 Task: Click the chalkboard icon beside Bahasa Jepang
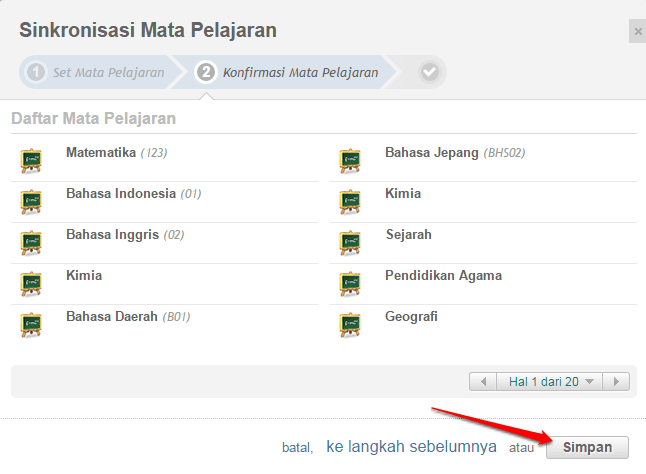pos(350,161)
